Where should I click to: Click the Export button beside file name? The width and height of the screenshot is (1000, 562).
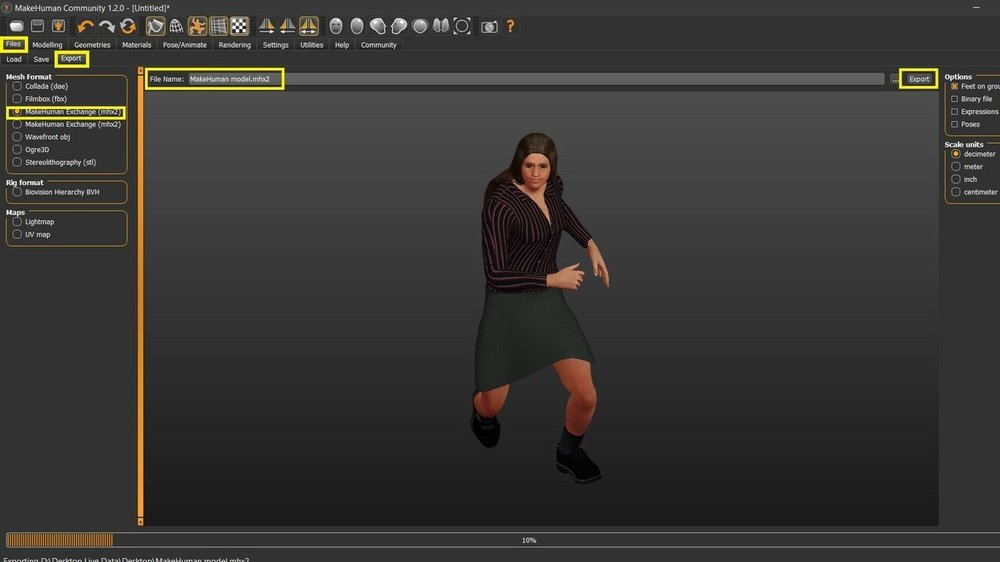coord(918,79)
